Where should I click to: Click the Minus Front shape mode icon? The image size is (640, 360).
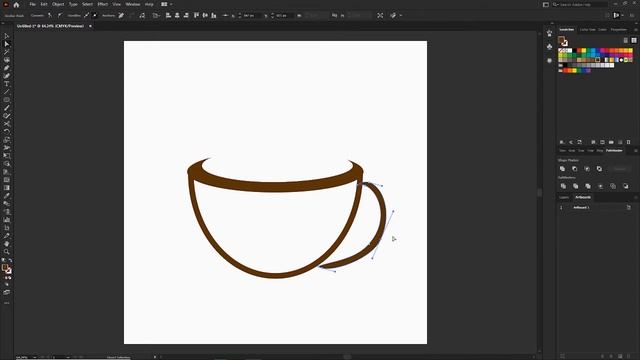coord(575,169)
